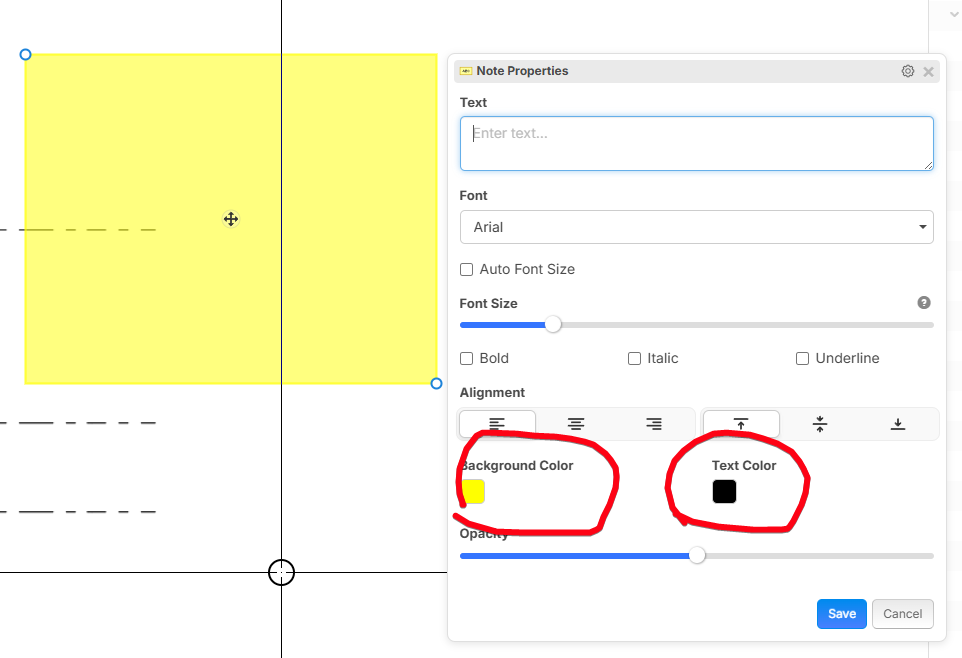962x658 pixels.
Task: Align text to bottom vertically
Action: tap(898, 424)
